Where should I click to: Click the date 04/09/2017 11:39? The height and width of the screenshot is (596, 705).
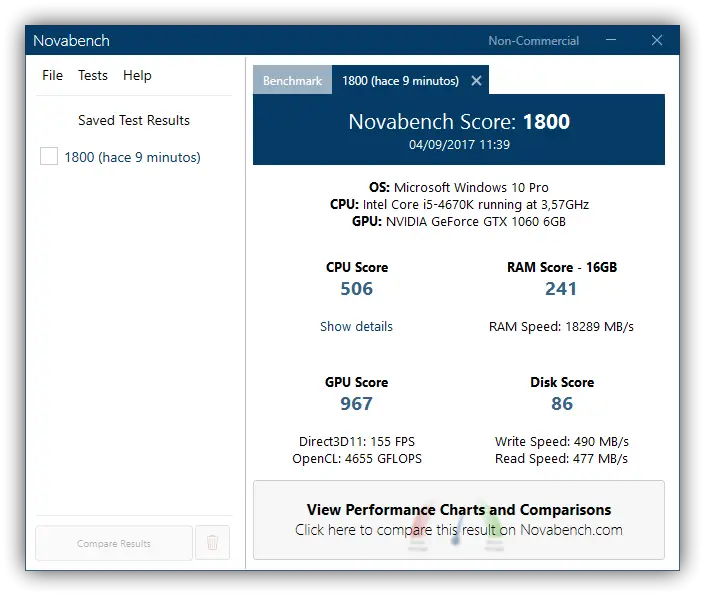(x=459, y=145)
